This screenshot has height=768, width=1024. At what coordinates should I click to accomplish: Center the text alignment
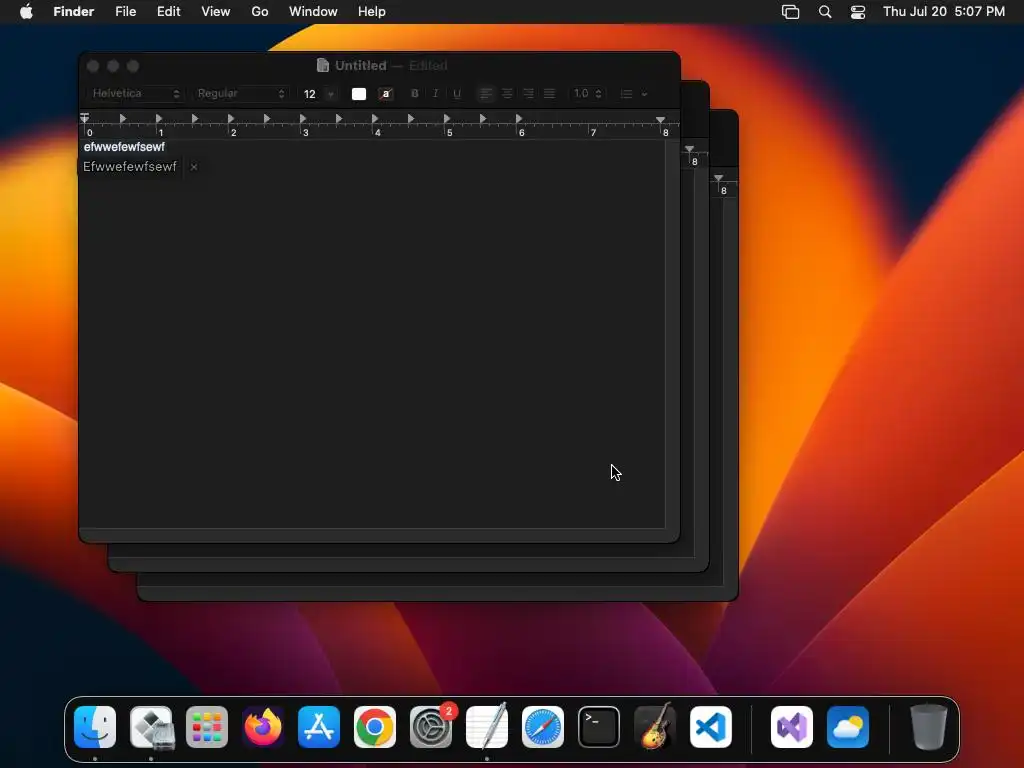click(x=507, y=93)
